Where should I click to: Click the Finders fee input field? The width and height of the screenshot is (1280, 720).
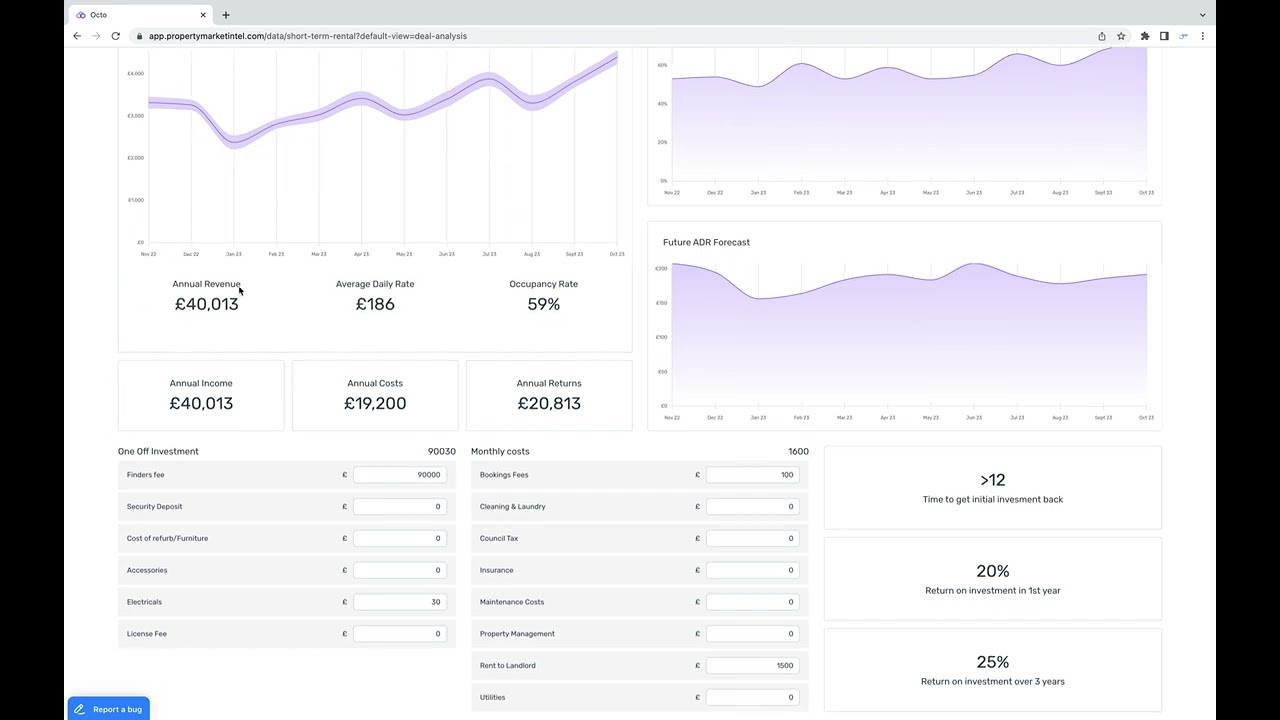tap(399, 475)
